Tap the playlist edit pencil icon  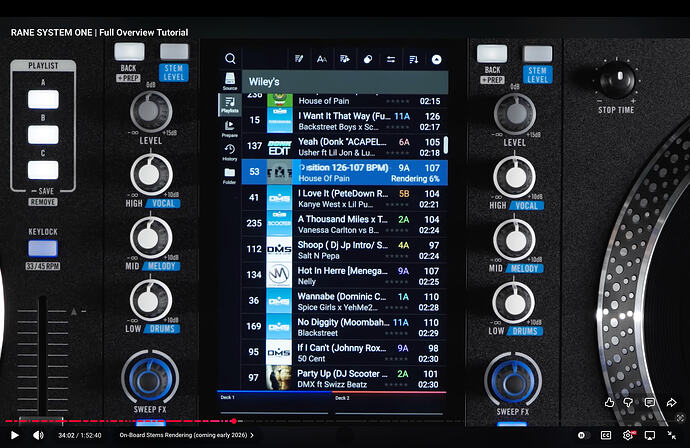click(x=299, y=59)
